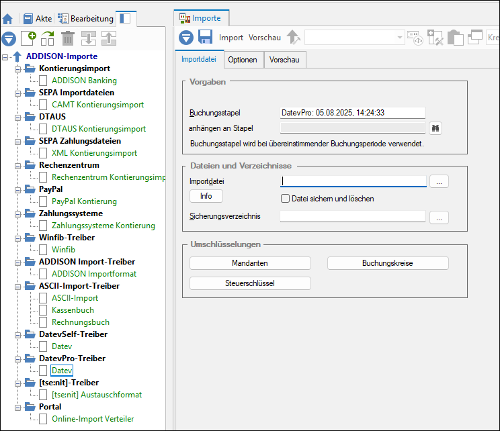This screenshot has width=500, height=431.
Task: Collapse the Rechenzentrum folder
Action: pos(18,166)
